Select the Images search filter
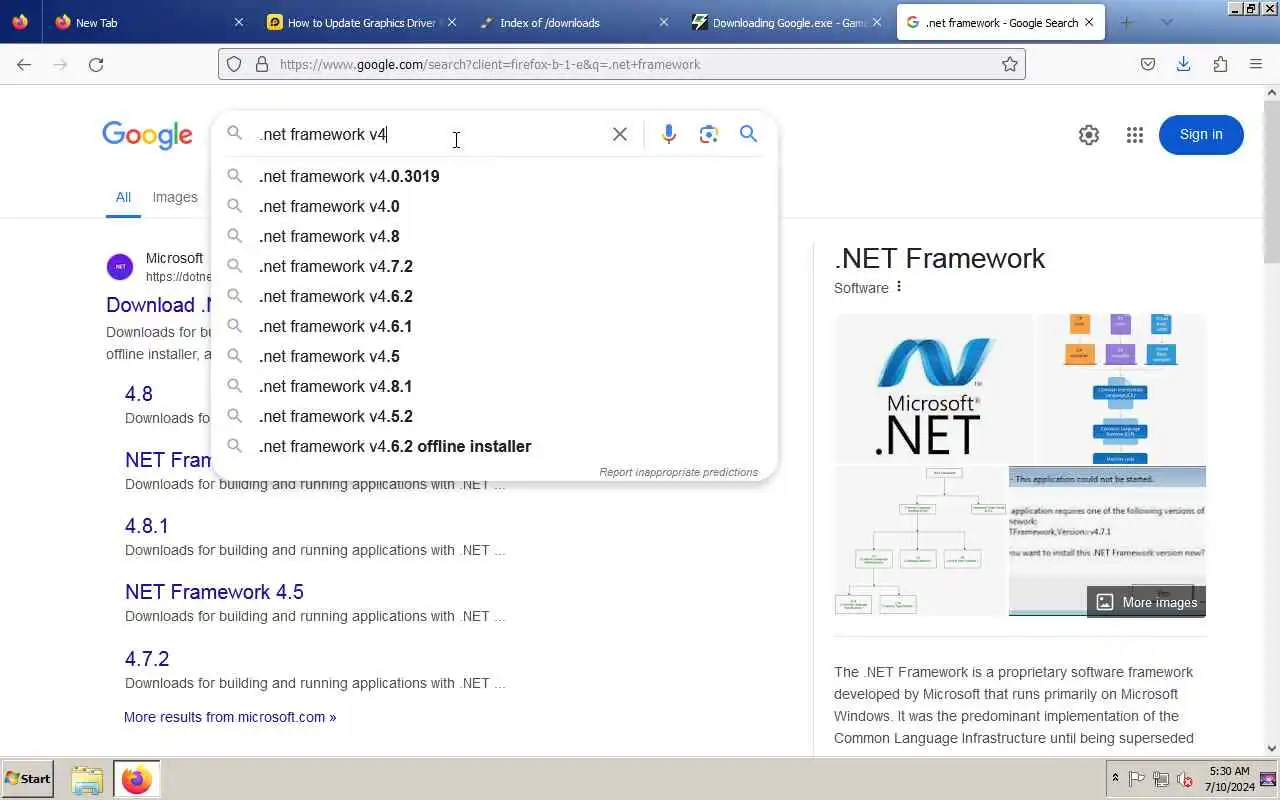 click(175, 197)
